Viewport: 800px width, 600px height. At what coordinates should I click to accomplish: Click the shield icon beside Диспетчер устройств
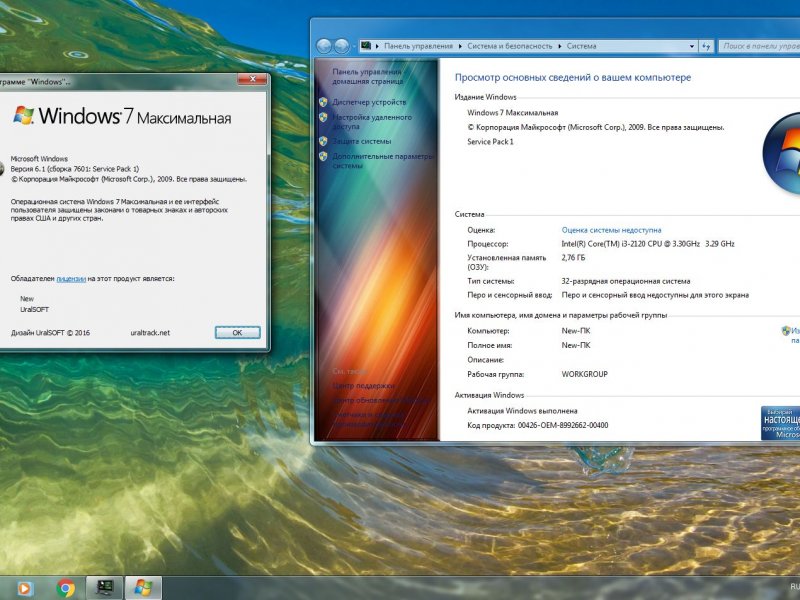tap(323, 102)
